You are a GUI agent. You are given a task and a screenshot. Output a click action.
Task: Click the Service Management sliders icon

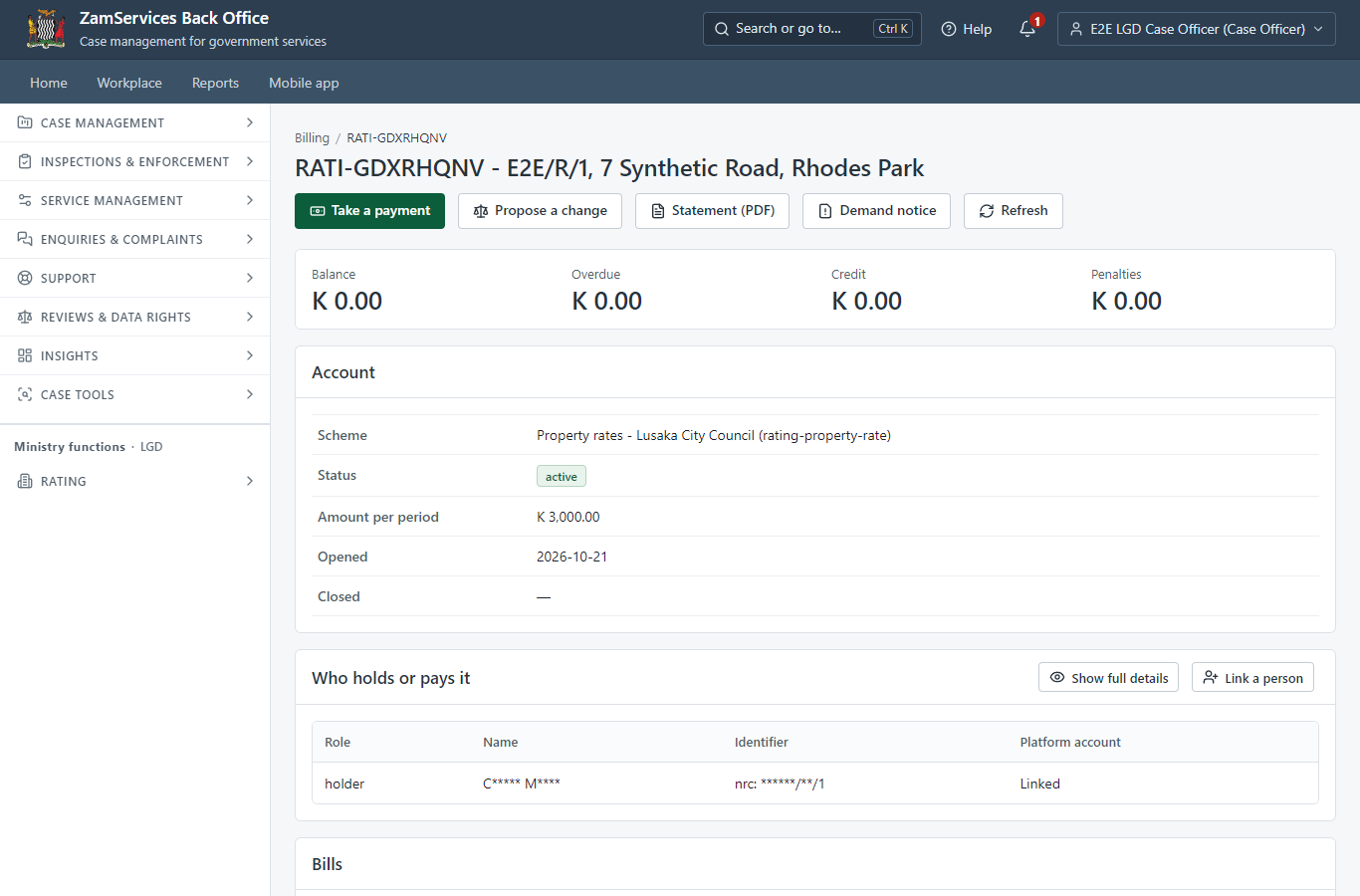click(x=25, y=200)
